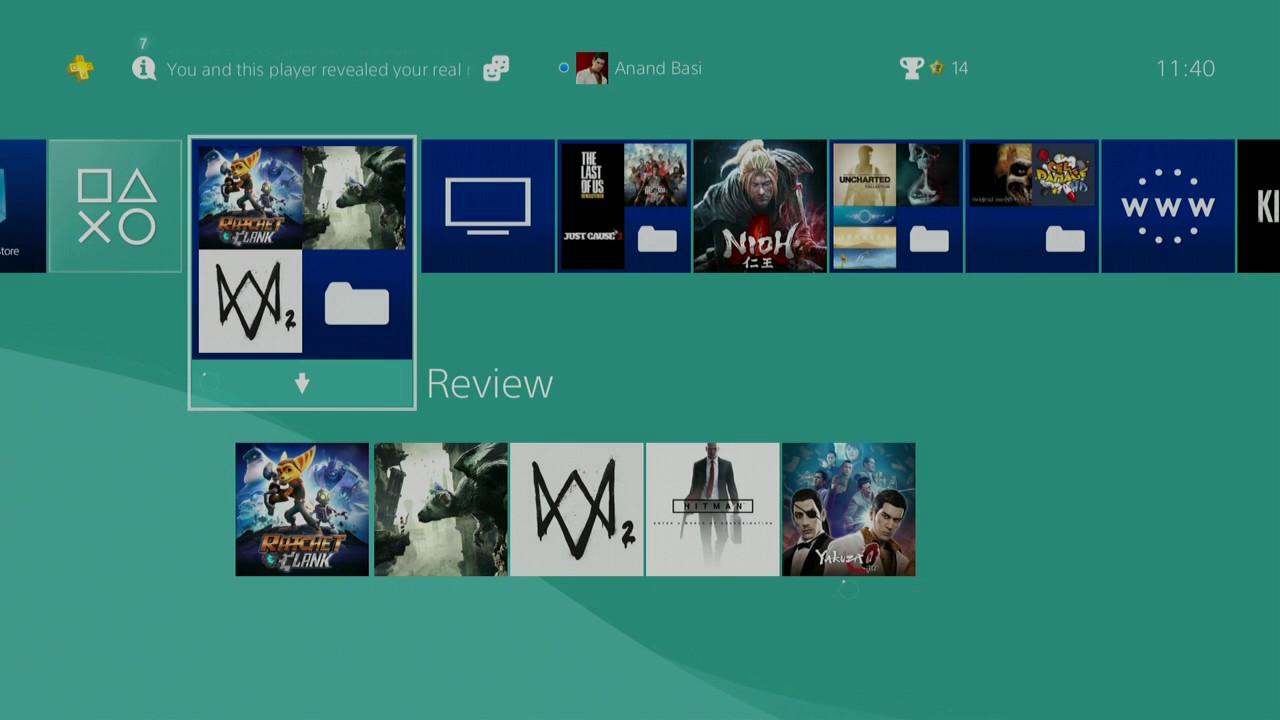The height and width of the screenshot is (720, 1280).
Task: Select the trophy cup icon
Action: 911,68
